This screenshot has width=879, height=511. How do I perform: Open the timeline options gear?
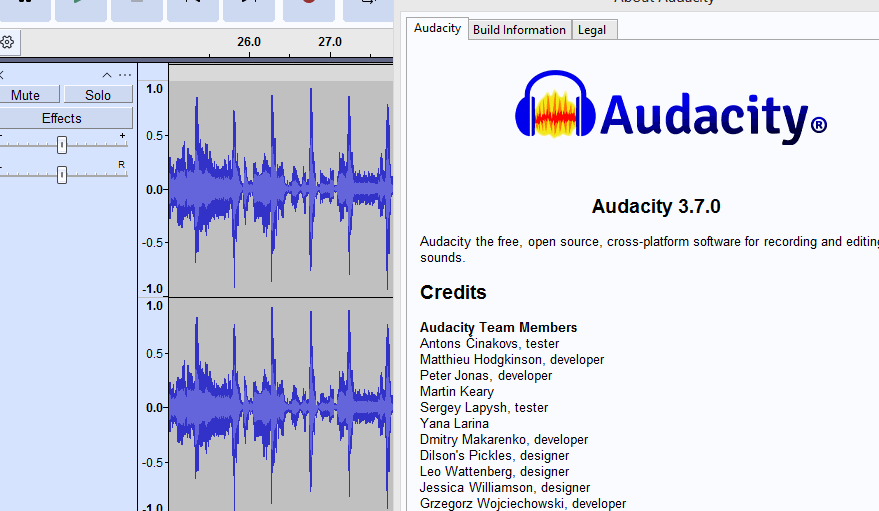pos(7,42)
